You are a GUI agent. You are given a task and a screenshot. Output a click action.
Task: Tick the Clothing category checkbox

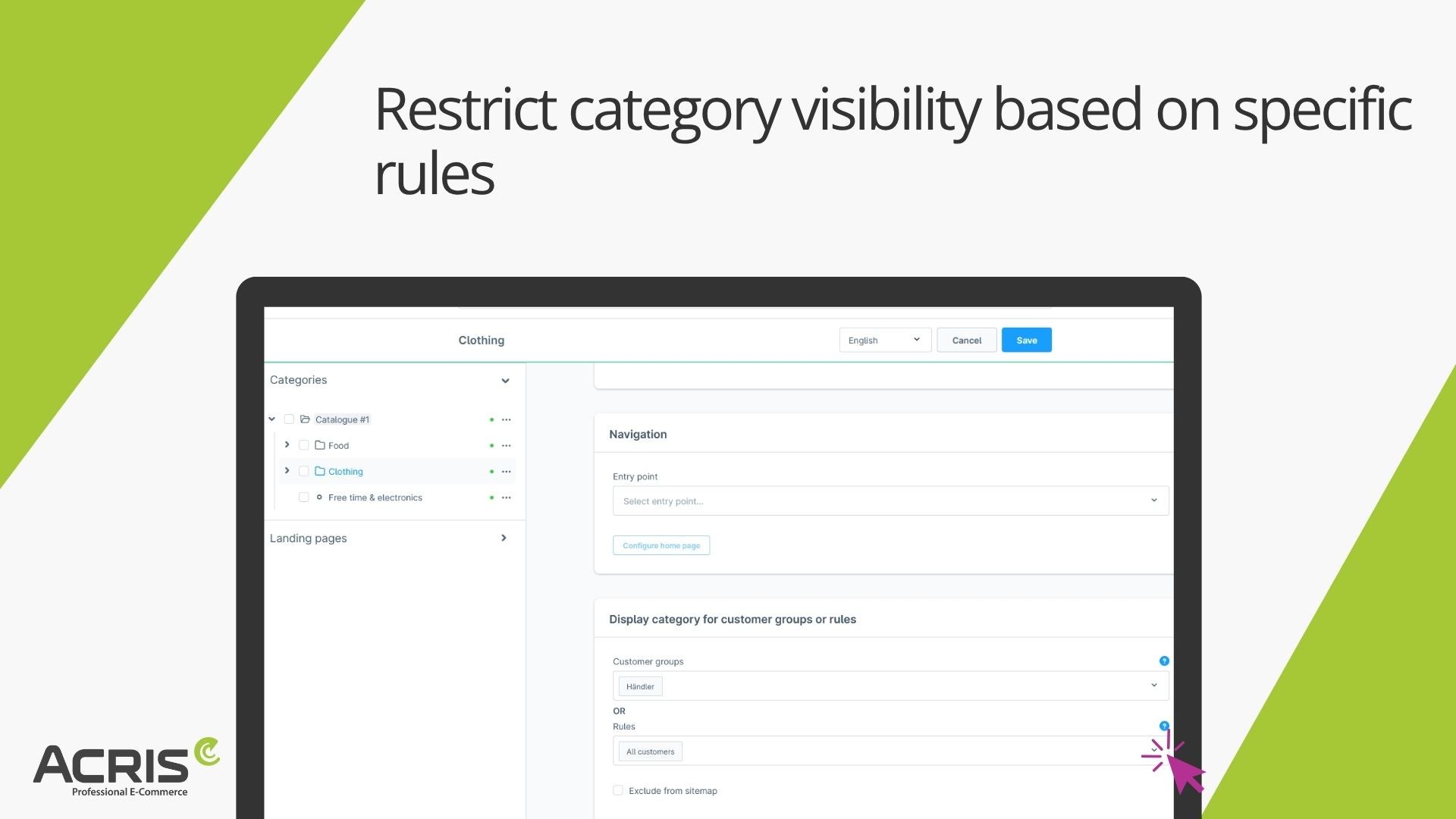[x=303, y=471]
